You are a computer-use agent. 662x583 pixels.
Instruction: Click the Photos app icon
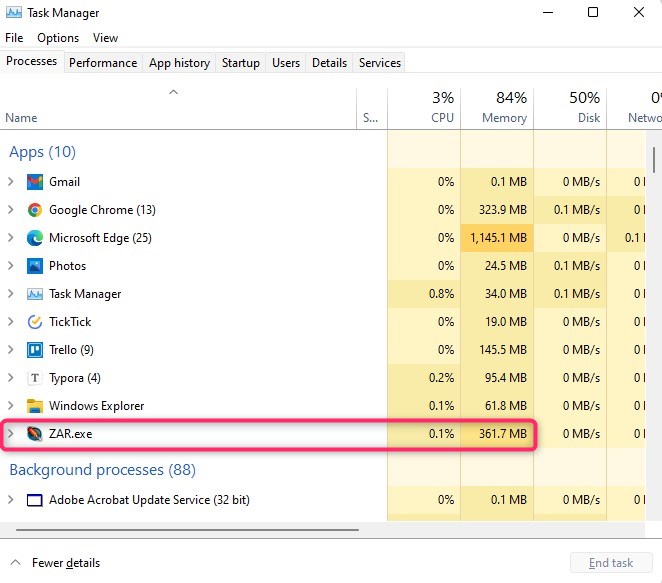point(35,266)
